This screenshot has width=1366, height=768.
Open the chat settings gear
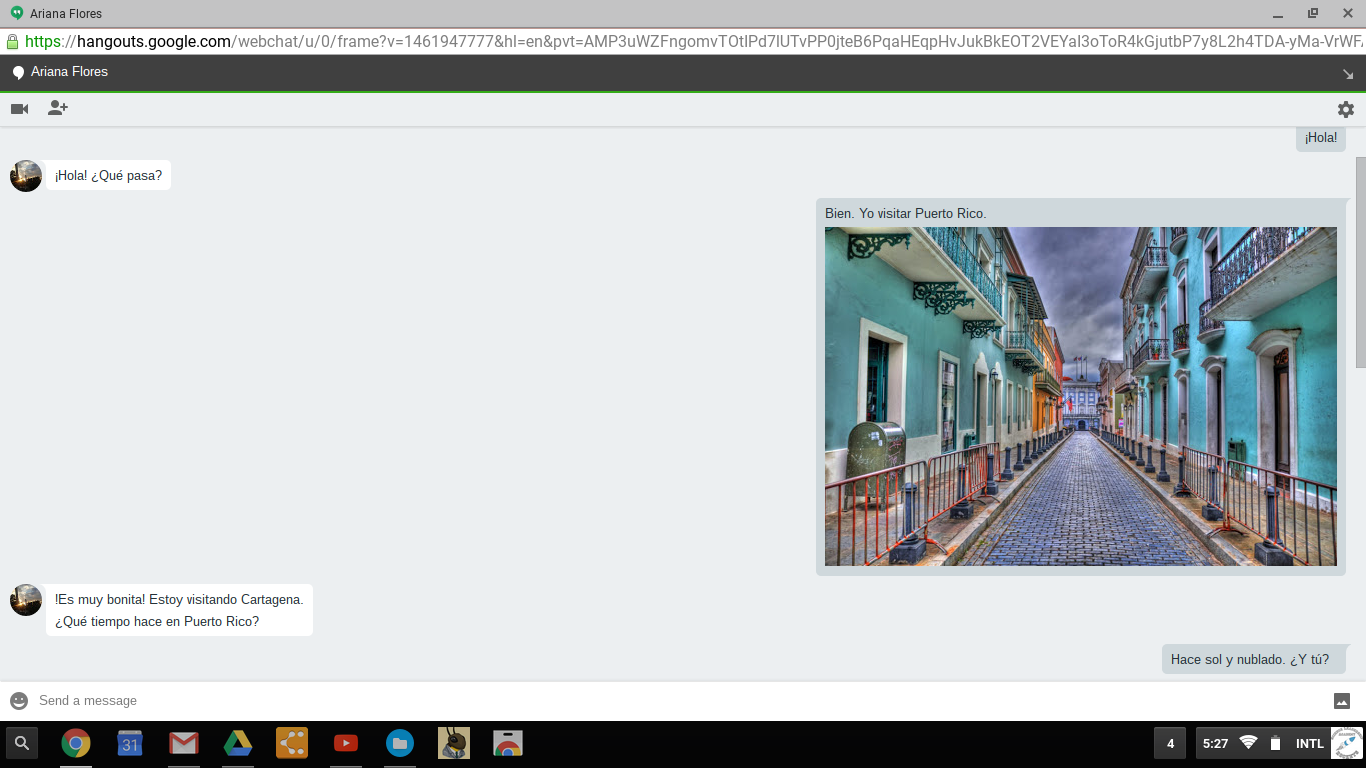(x=1345, y=109)
